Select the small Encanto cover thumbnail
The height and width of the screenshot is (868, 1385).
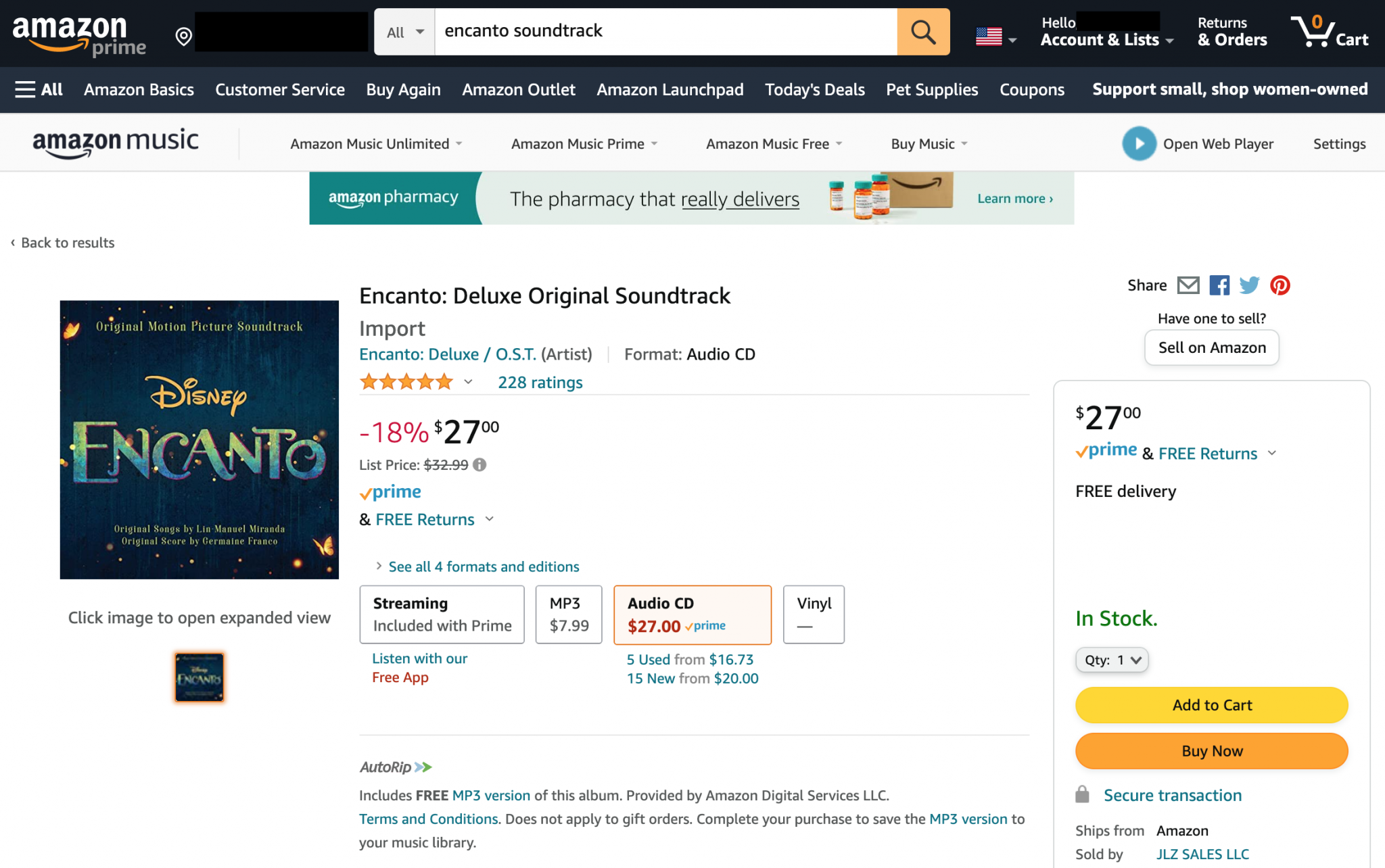coord(199,677)
